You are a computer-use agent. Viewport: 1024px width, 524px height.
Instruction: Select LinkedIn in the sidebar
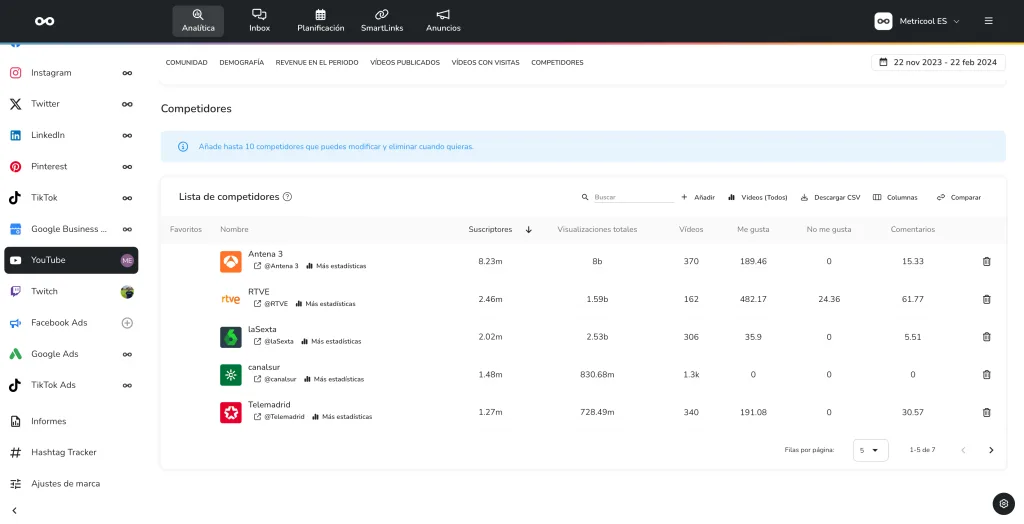pos(71,135)
